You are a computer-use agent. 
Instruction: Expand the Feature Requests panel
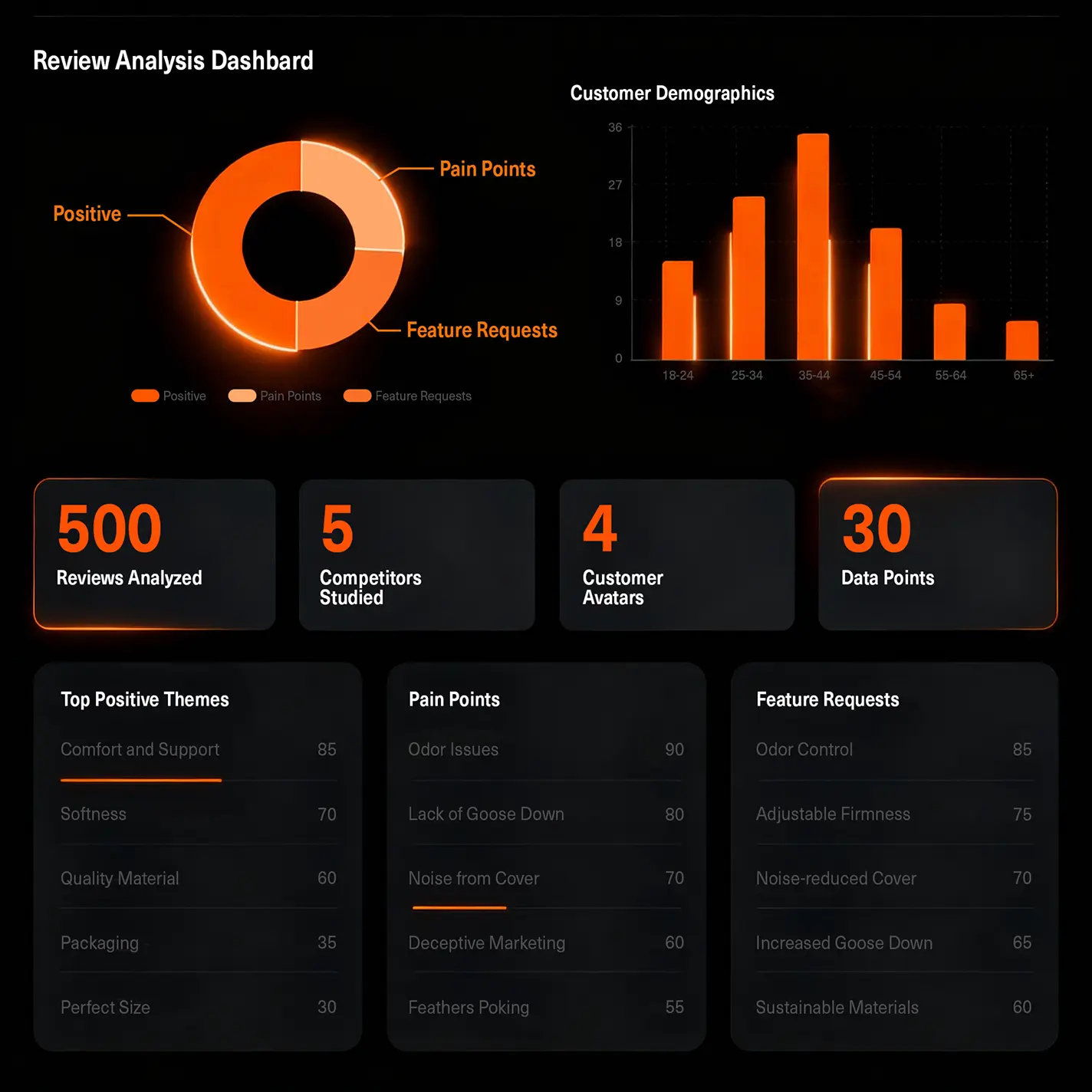[x=827, y=699]
